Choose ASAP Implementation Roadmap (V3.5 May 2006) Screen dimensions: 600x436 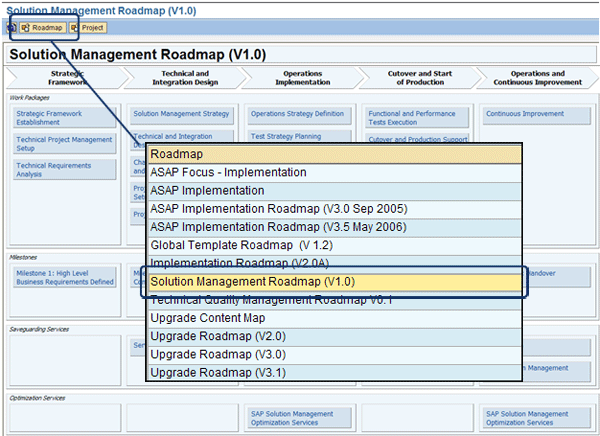(x=335, y=227)
